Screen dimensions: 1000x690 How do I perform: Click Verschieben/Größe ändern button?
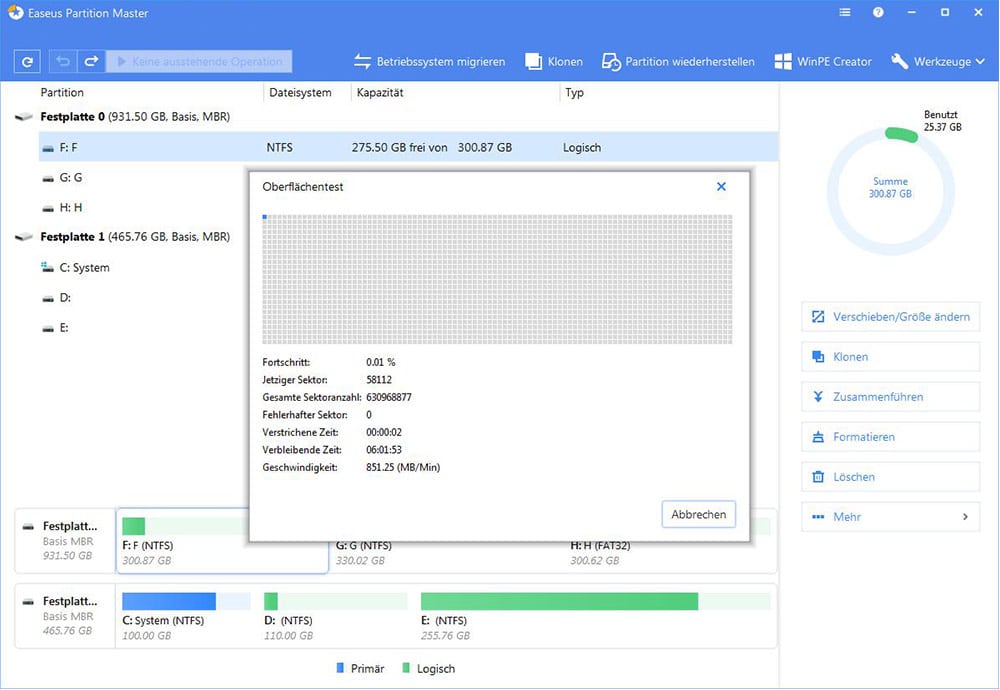[890, 317]
